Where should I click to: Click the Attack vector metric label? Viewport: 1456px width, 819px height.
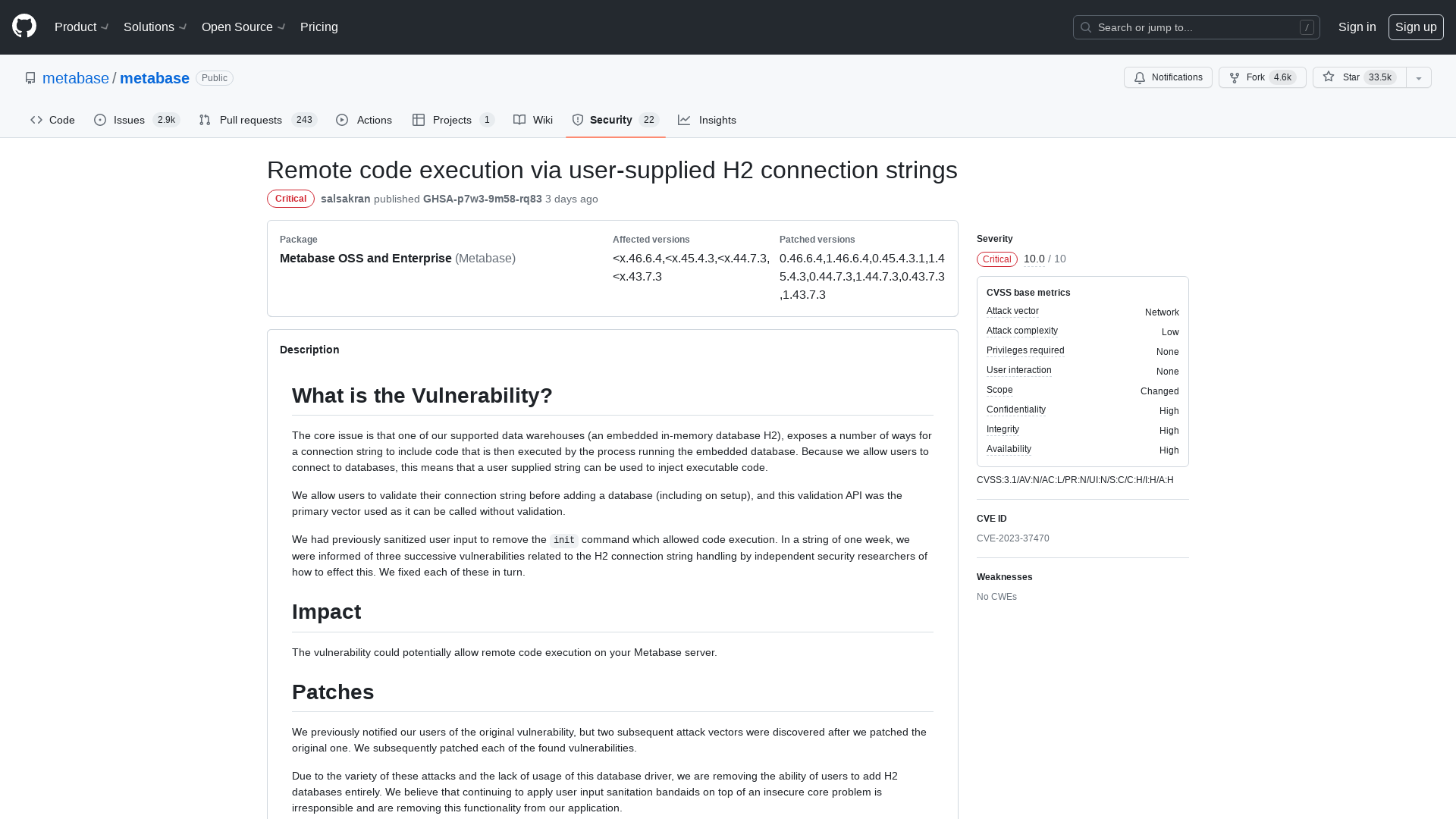pyautogui.click(x=1012, y=311)
